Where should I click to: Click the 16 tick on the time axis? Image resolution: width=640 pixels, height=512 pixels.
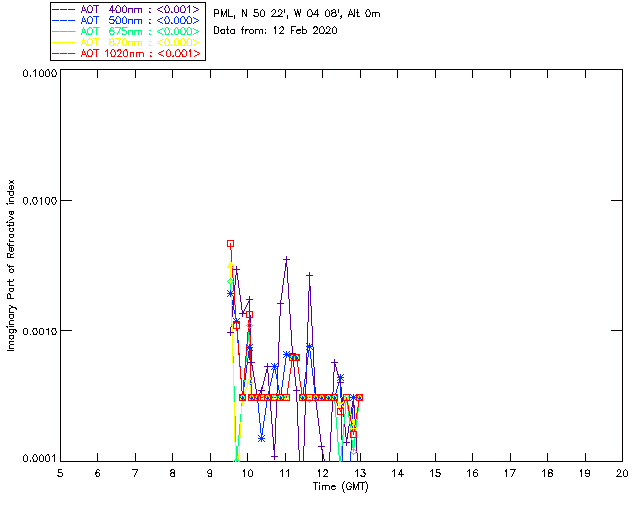pyautogui.click(x=472, y=472)
